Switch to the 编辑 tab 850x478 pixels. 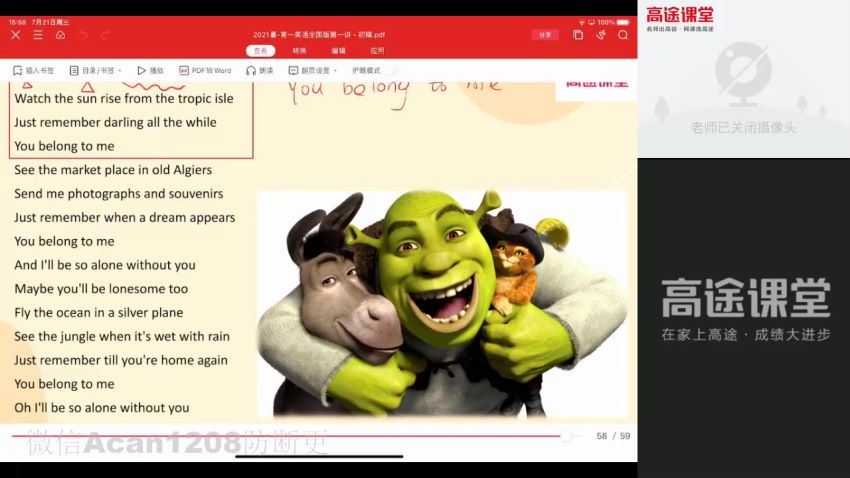point(339,50)
